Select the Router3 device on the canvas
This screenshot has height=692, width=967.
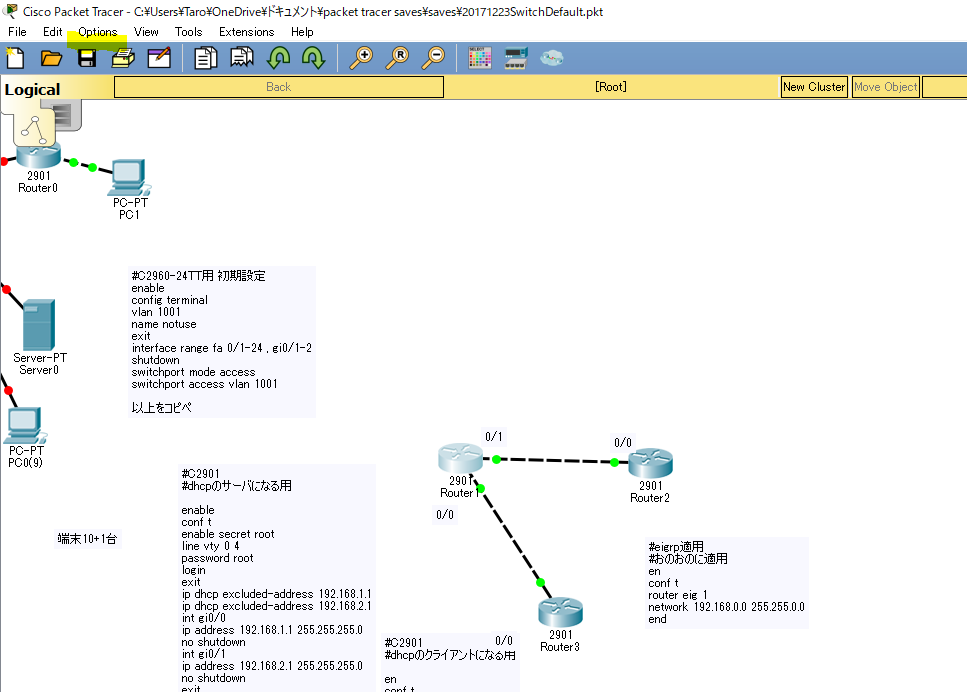pos(560,611)
